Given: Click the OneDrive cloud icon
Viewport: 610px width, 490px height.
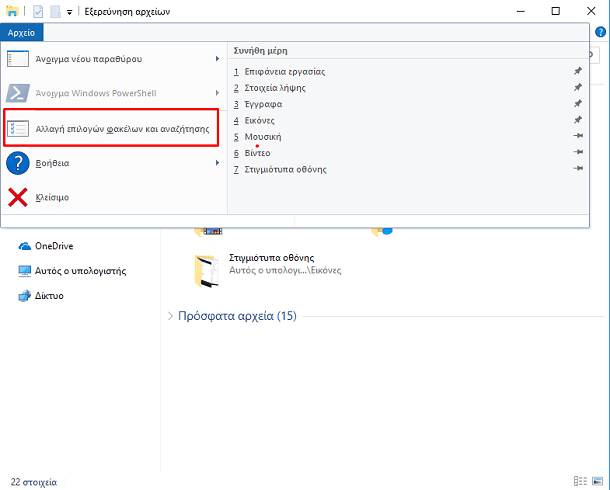Looking at the screenshot, I should [25, 246].
